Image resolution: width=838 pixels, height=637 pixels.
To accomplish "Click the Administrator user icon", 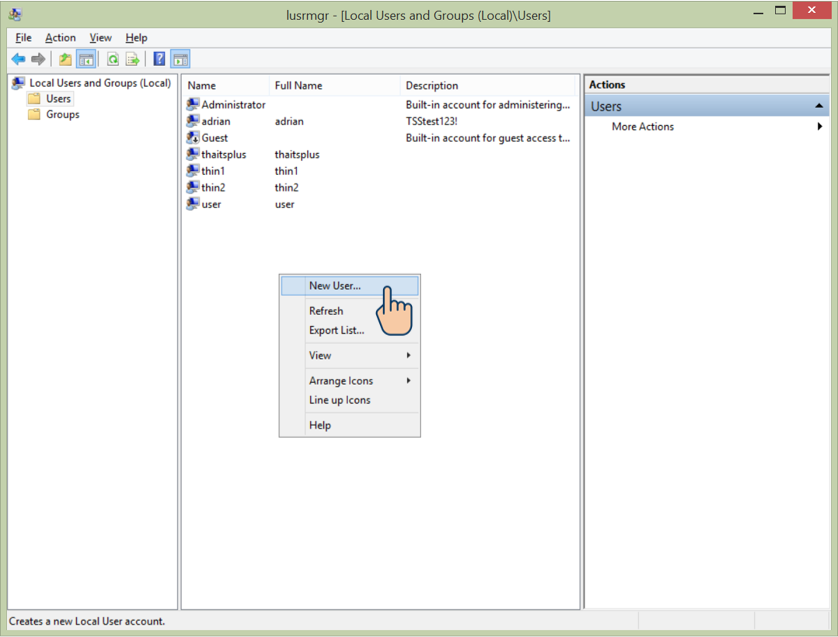I will pyautogui.click(x=192, y=104).
